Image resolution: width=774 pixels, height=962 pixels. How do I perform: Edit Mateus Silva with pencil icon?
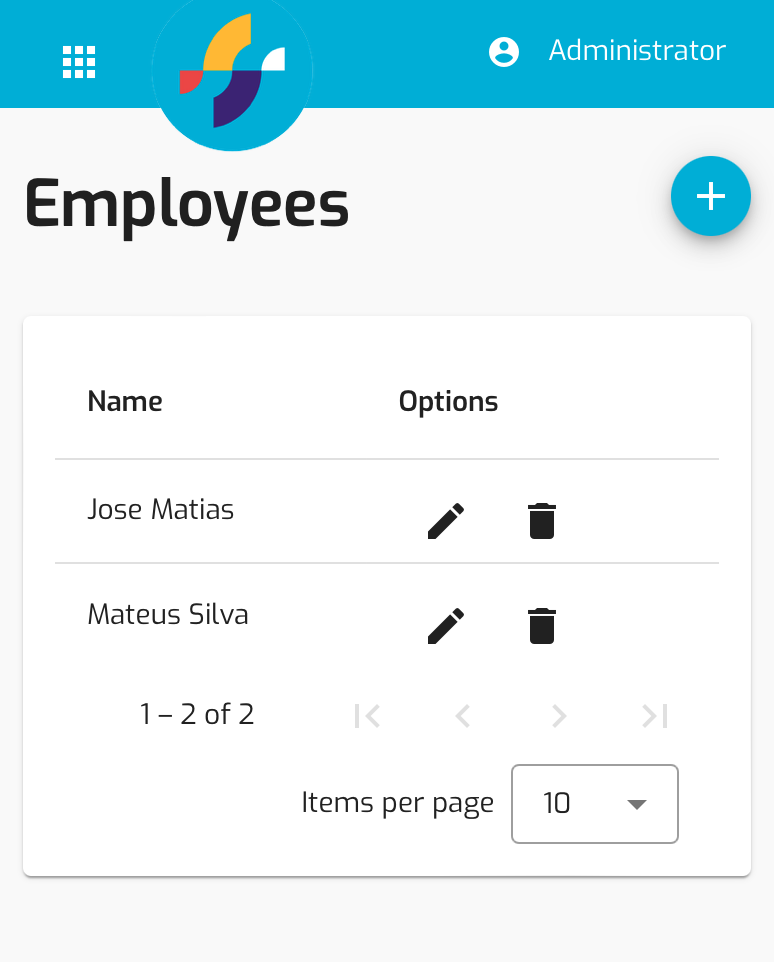(x=446, y=626)
